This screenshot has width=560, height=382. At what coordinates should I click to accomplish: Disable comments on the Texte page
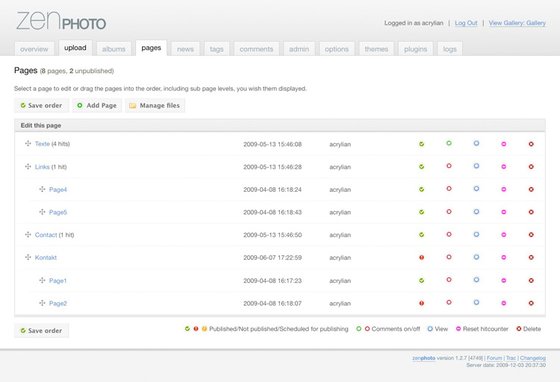(449, 143)
